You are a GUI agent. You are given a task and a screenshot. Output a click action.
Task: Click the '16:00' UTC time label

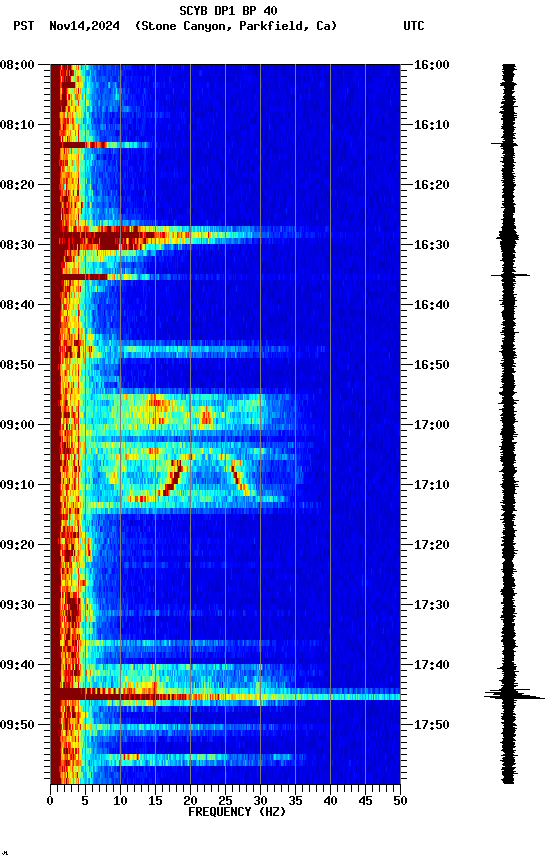pos(432,65)
